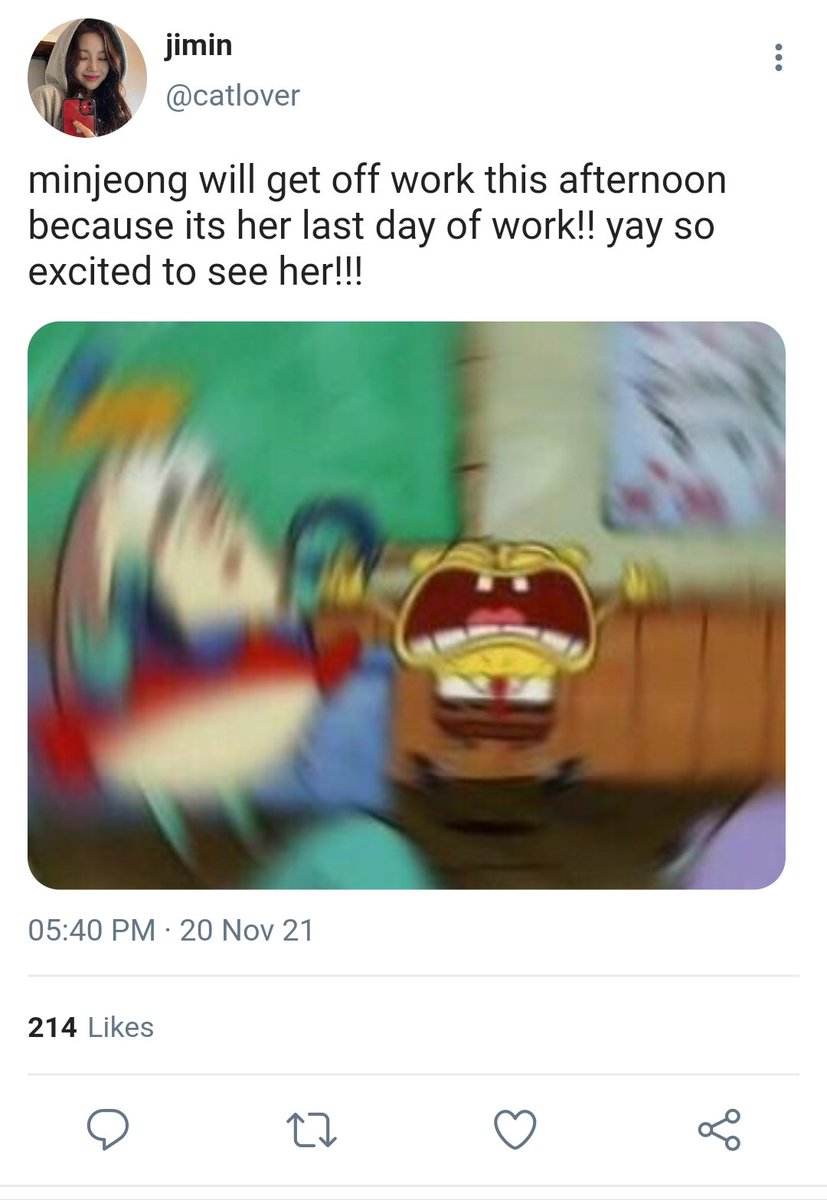This screenshot has height=1200, width=827.
Task: Open the @catlover handle profile
Action: click(x=230, y=97)
